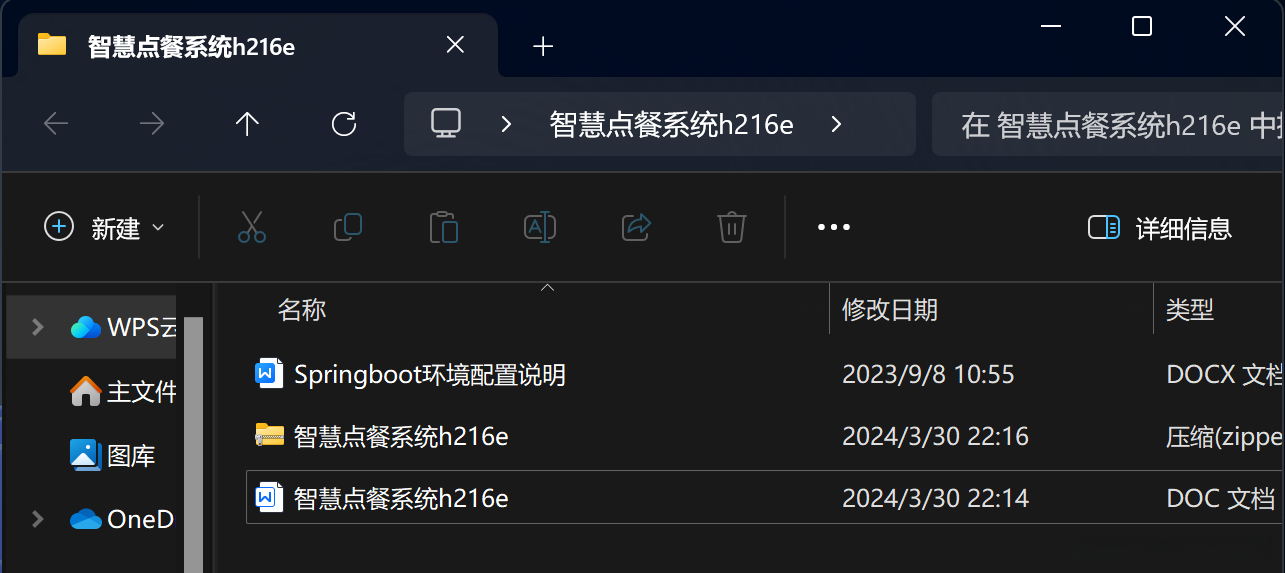Add a new tab with plus button
The width and height of the screenshot is (1285, 573).
pyautogui.click(x=543, y=46)
